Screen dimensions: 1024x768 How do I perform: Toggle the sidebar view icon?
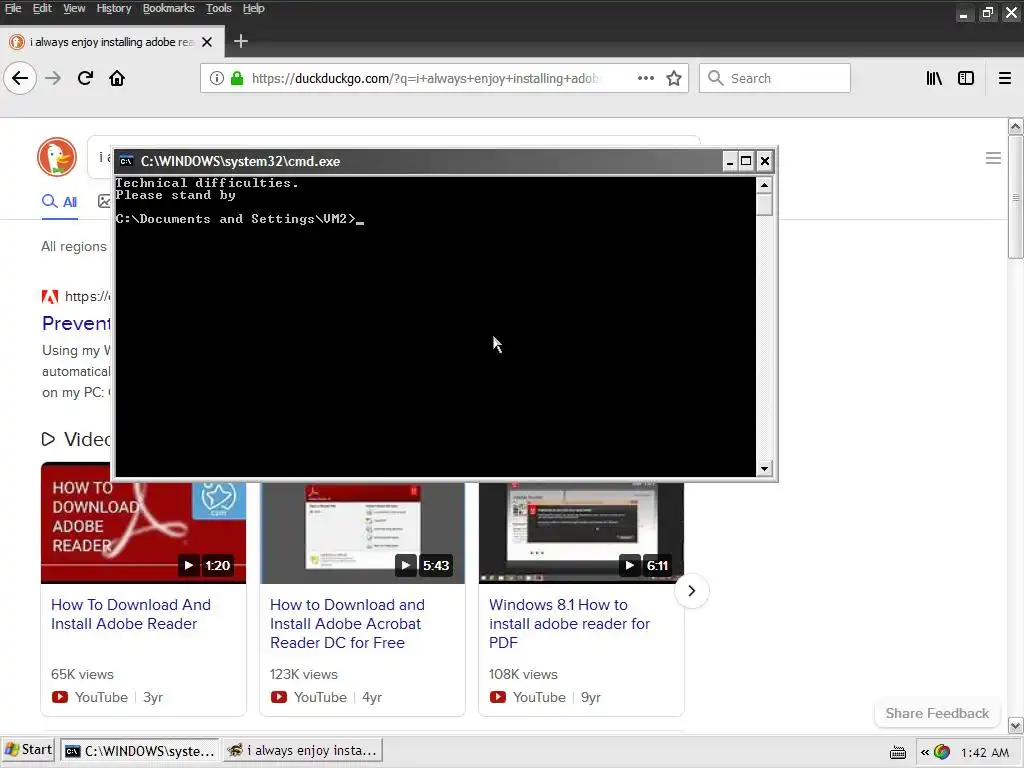[x=966, y=78]
